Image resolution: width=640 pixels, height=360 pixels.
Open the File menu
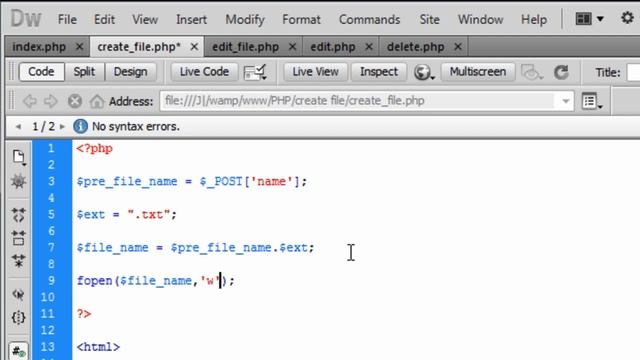tap(67, 20)
